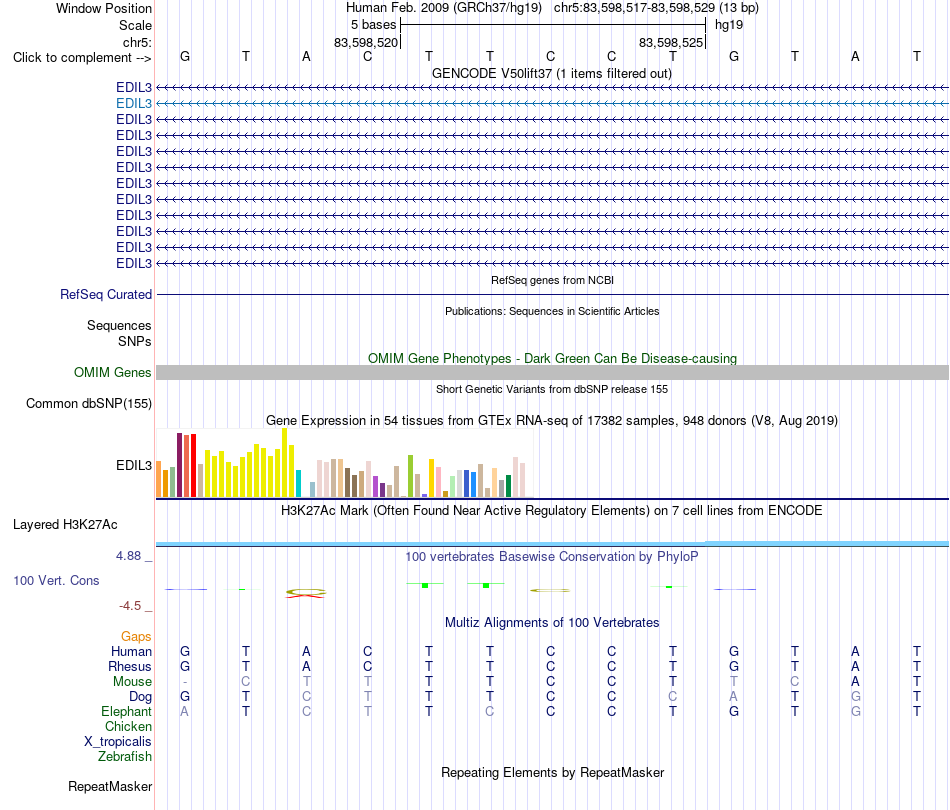Screen dimensions: 950x810
Task: Click the -4.5 lower scale value
Action: (130, 606)
